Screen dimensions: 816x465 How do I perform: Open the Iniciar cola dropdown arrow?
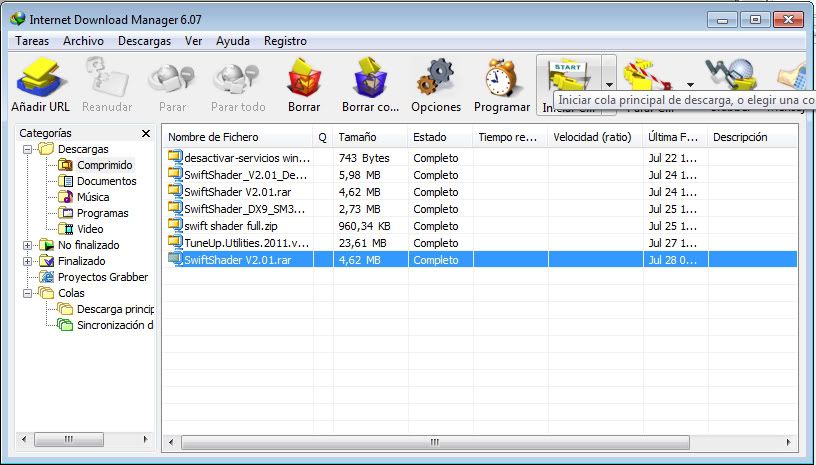(609, 84)
